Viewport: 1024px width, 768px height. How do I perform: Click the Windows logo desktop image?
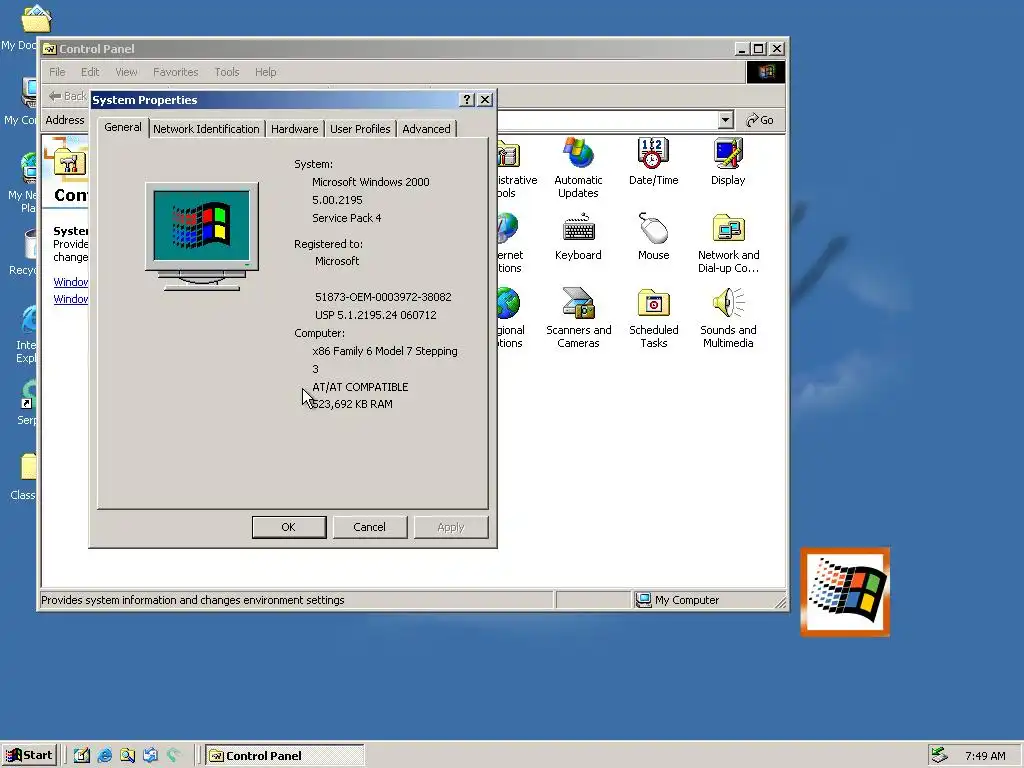(x=845, y=592)
